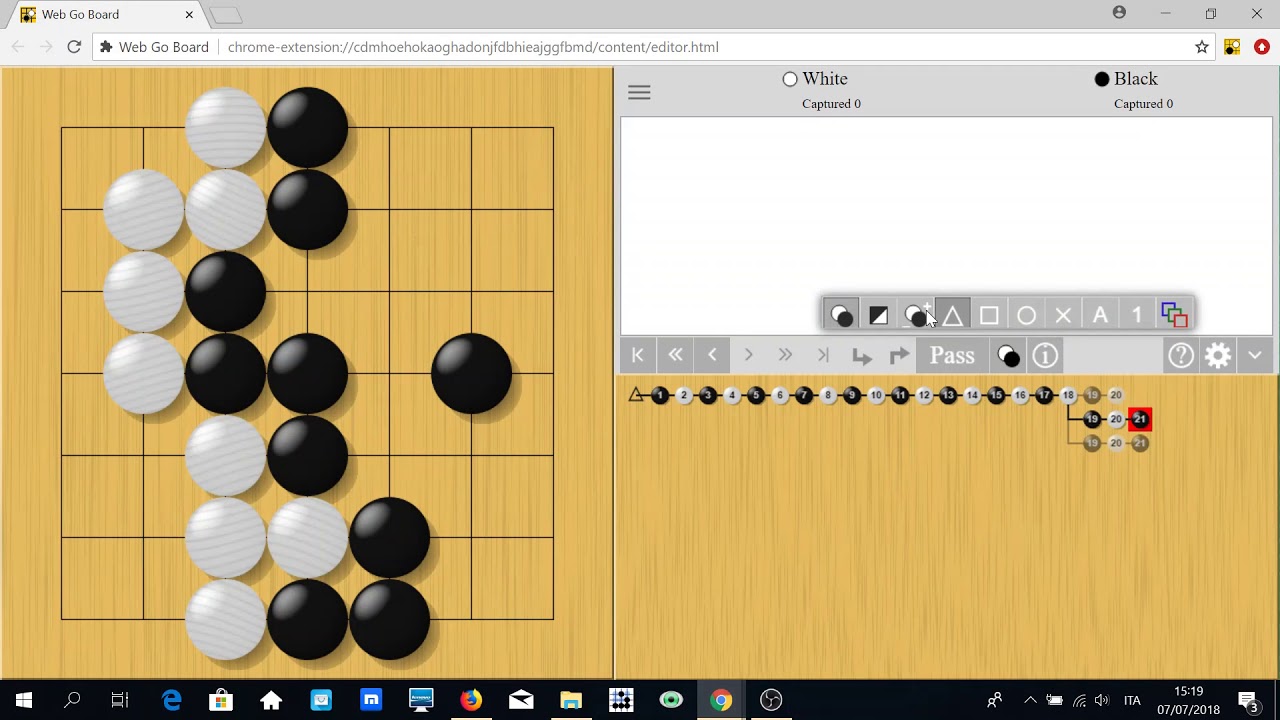Bookmark page with the star icon
Screen dimensions: 1280x720
tap(1202, 47)
